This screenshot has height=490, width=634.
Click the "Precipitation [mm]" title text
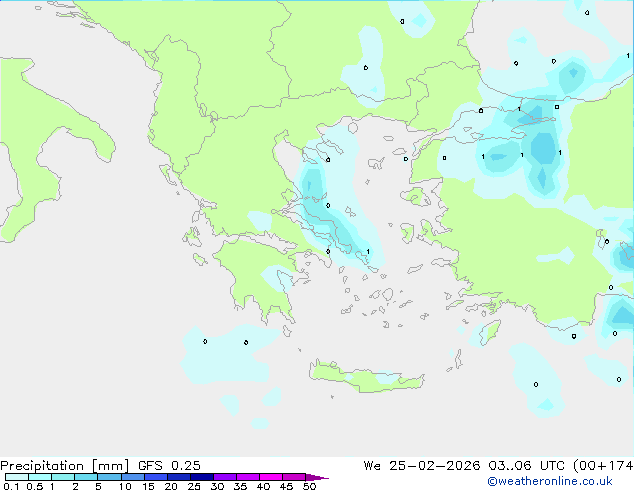[64, 466]
